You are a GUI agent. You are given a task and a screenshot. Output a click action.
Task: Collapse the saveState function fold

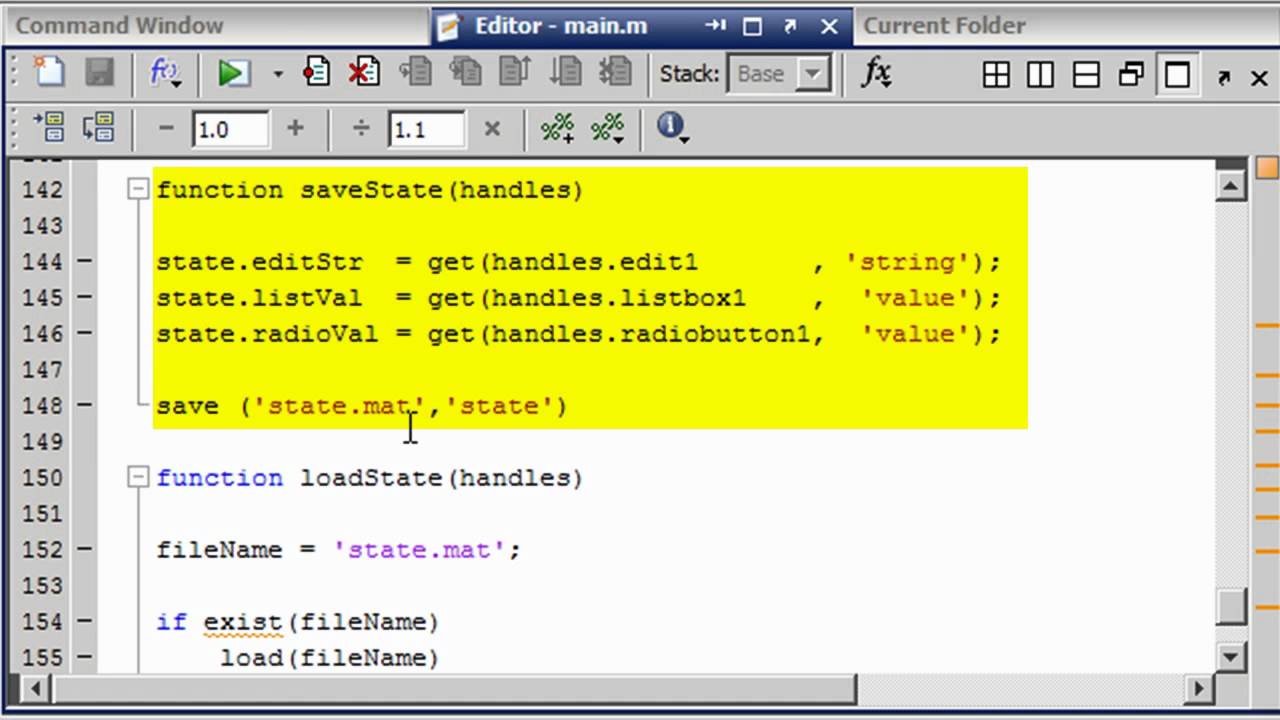click(138, 189)
